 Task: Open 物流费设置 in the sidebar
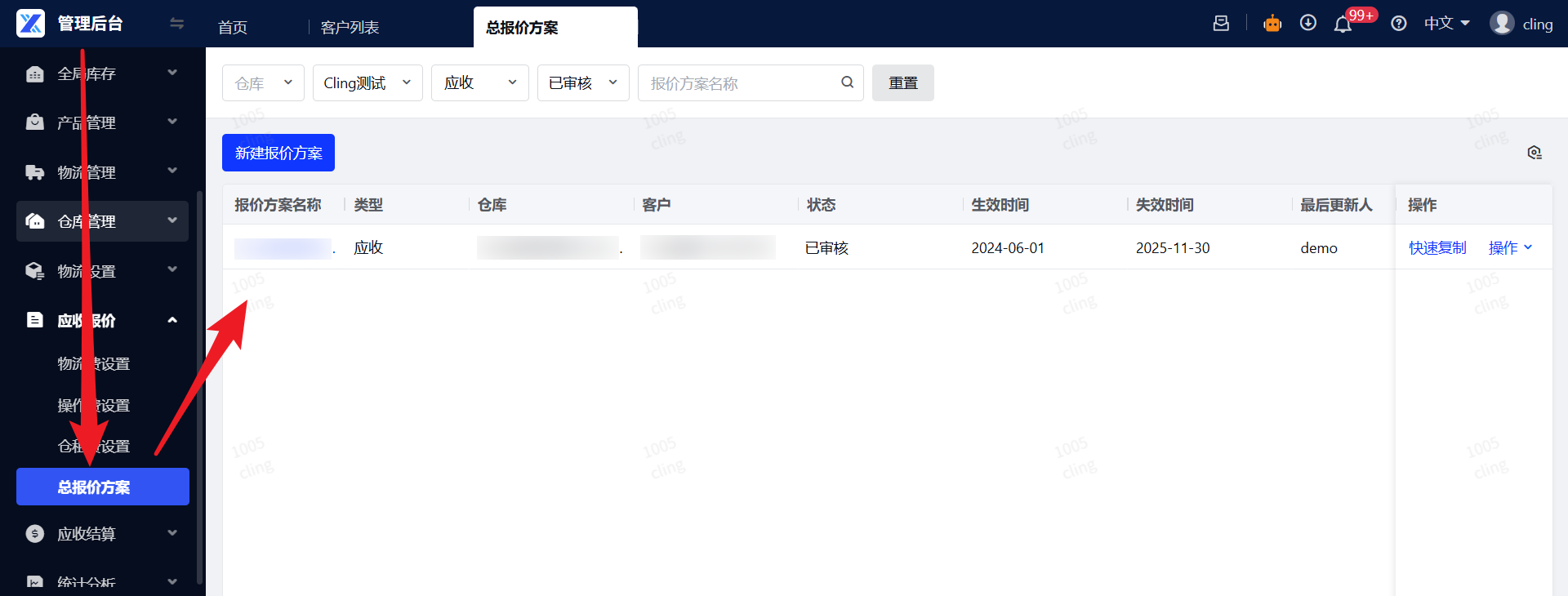coord(93,364)
